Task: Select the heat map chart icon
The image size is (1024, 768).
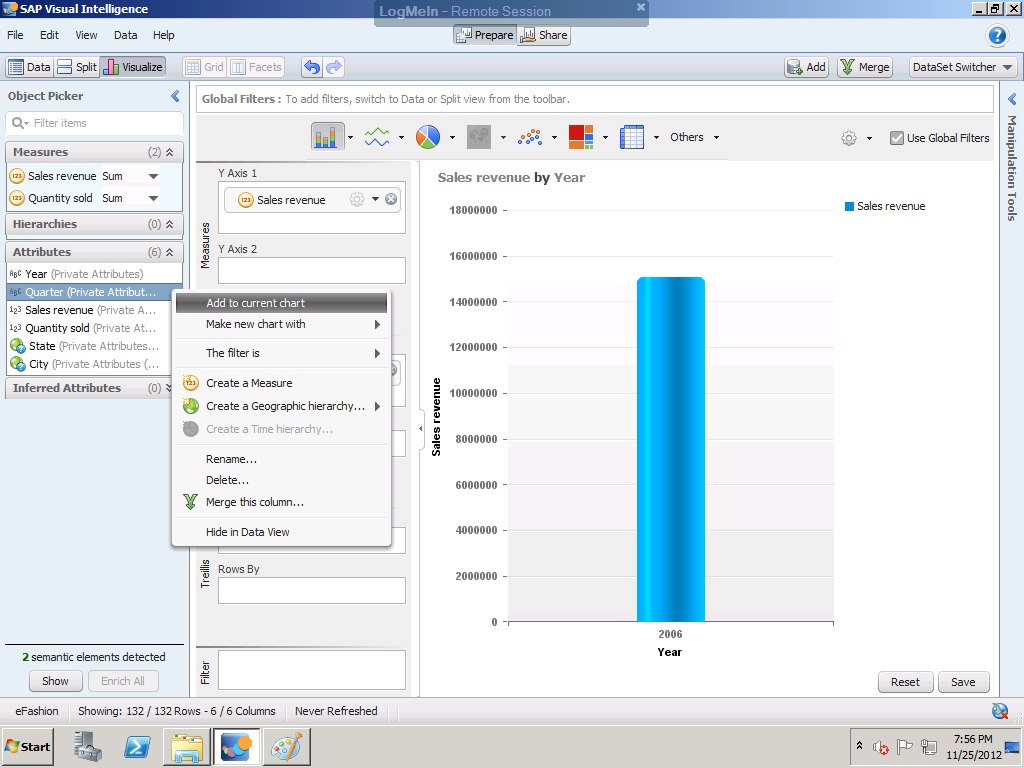Action: (x=581, y=137)
